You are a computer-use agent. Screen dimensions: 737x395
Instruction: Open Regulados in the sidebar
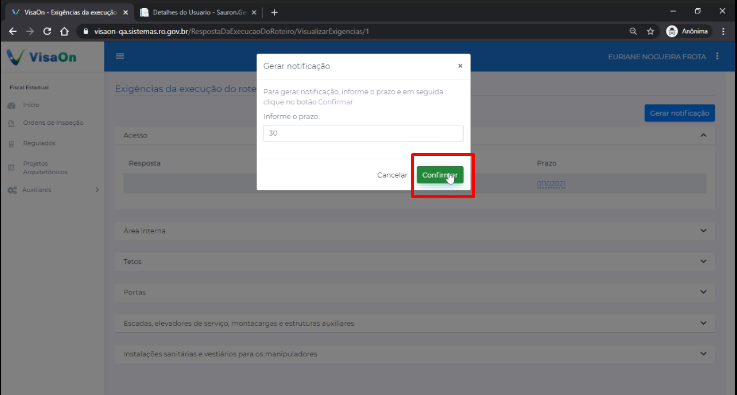[39, 143]
